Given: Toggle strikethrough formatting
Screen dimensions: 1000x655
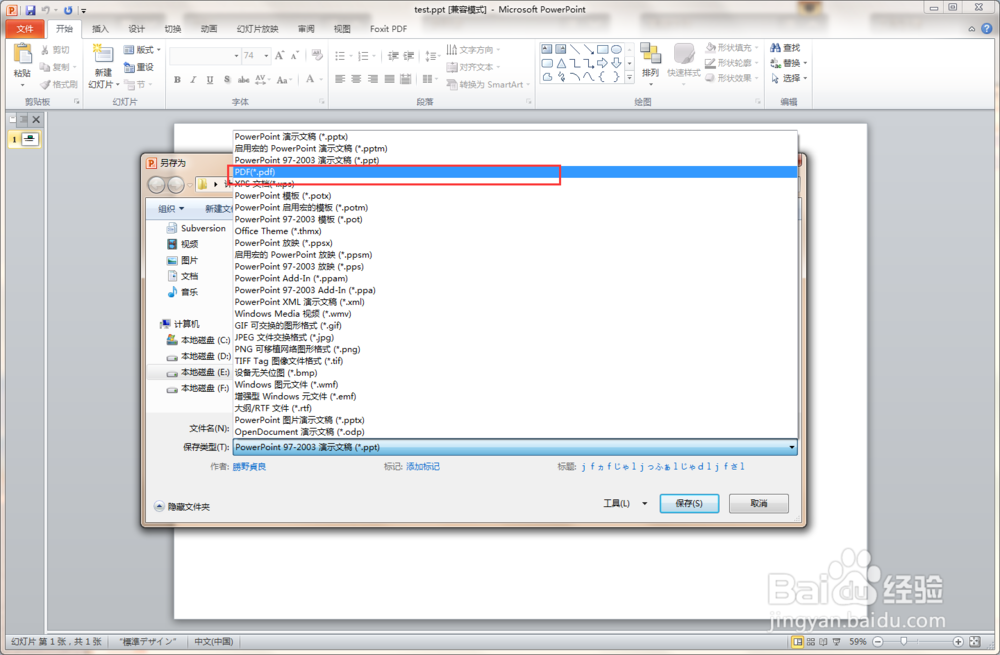Looking at the screenshot, I should point(243,80).
